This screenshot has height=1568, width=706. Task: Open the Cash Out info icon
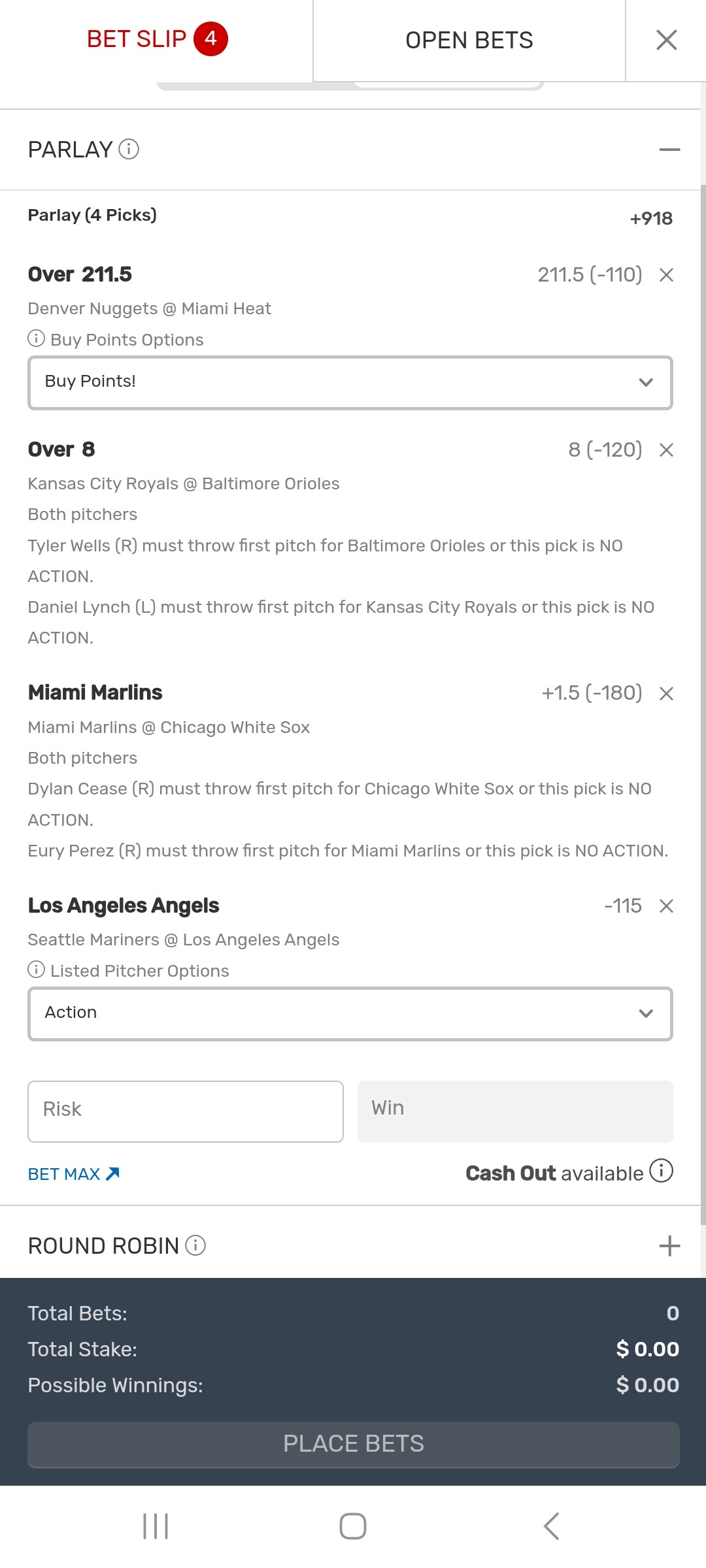click(x=661, y=1171)
